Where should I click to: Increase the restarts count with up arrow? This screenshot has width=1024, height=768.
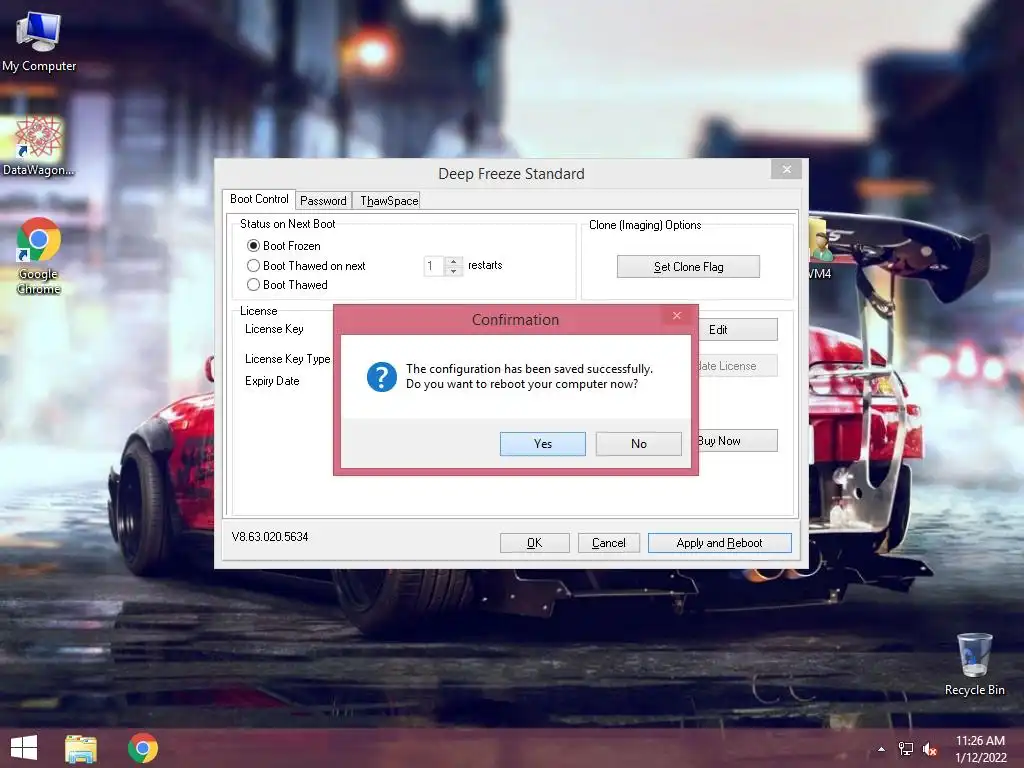(x=453, y=261)
